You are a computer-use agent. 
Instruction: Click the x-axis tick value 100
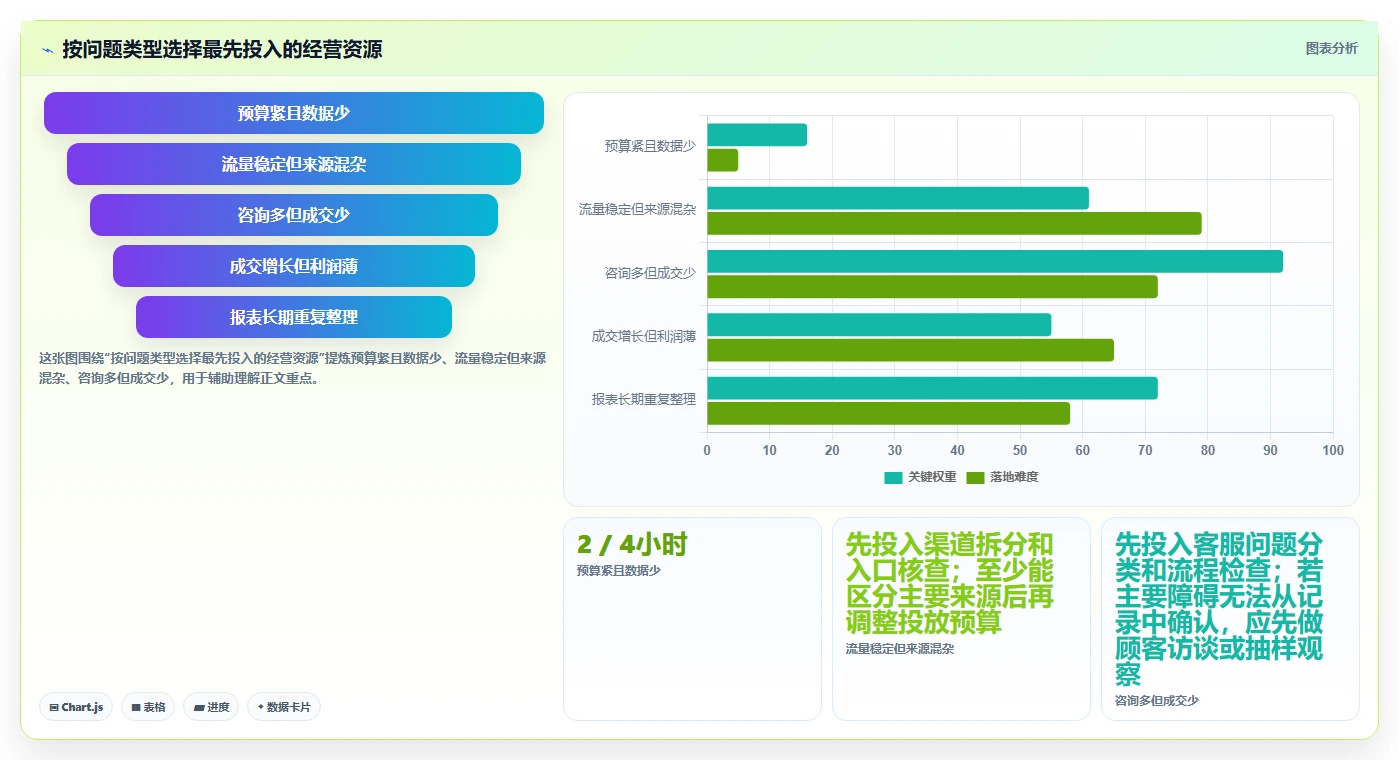(1333, 451)
